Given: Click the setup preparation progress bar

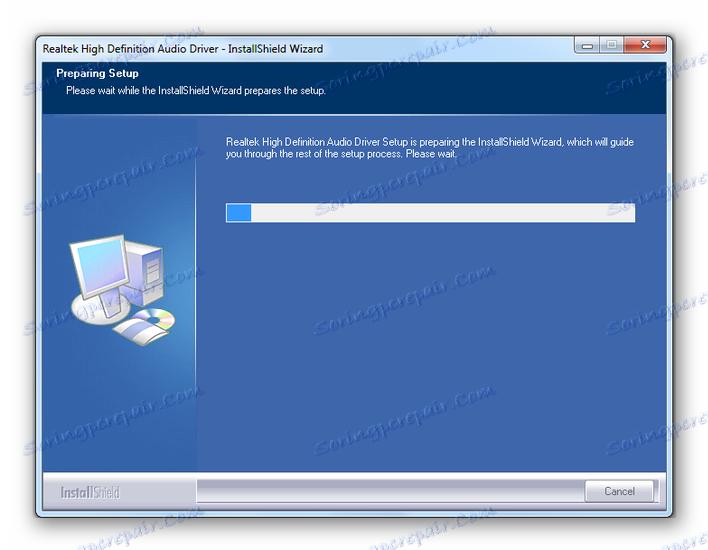Looking at the screenshot, I should pyautogui.click(x=430, y=213).
